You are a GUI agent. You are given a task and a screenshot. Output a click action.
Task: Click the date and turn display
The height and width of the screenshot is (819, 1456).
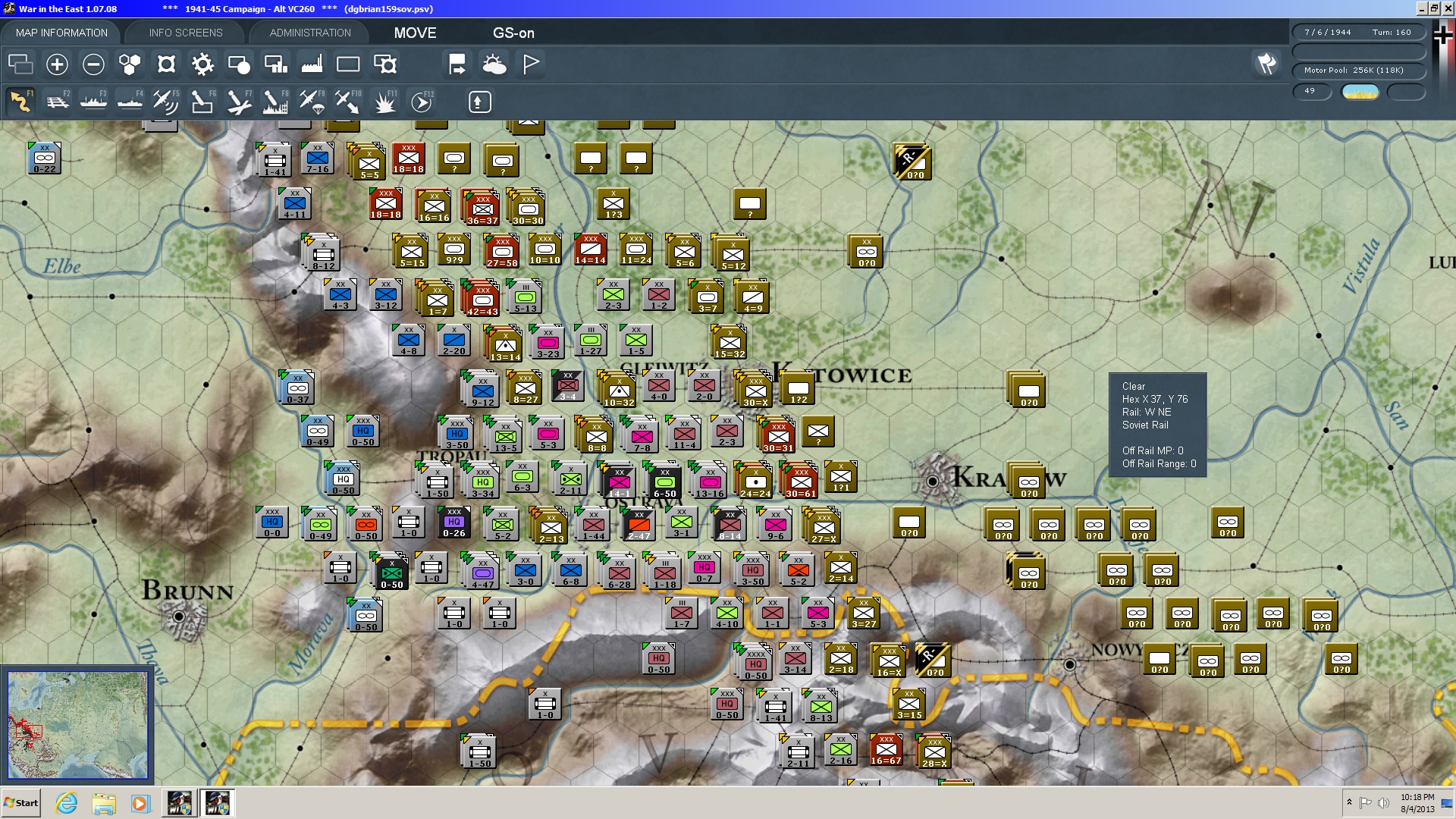(1359, 32)
